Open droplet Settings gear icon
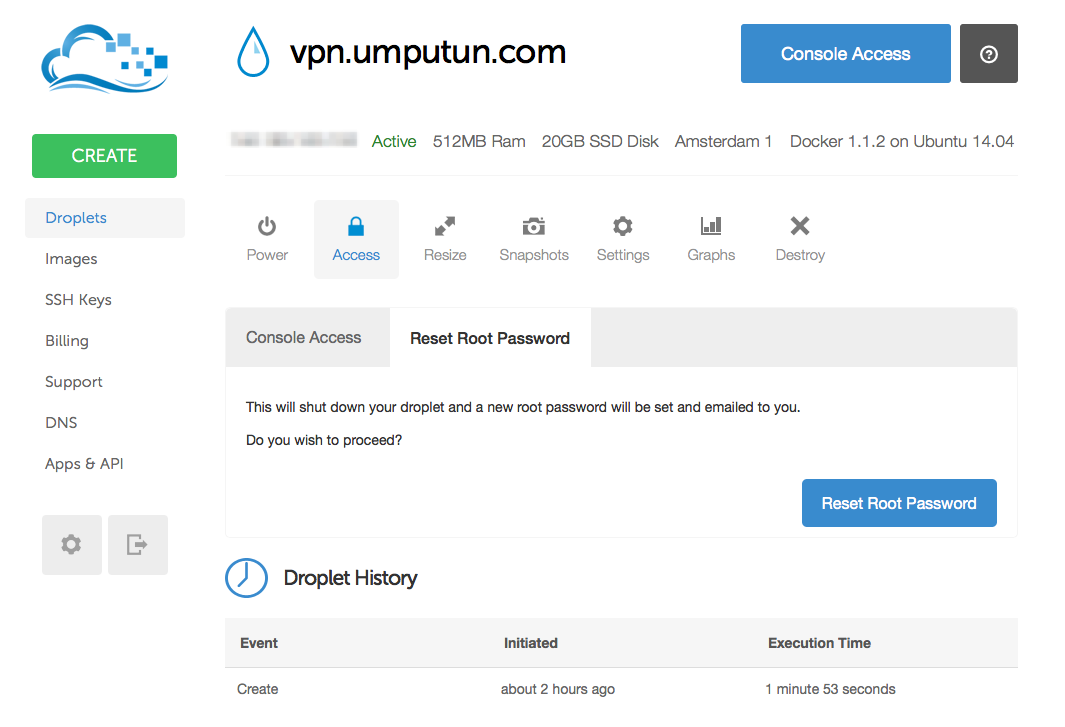The height and width of the screenshot is (727, 1065). click(x=623, y=227)
